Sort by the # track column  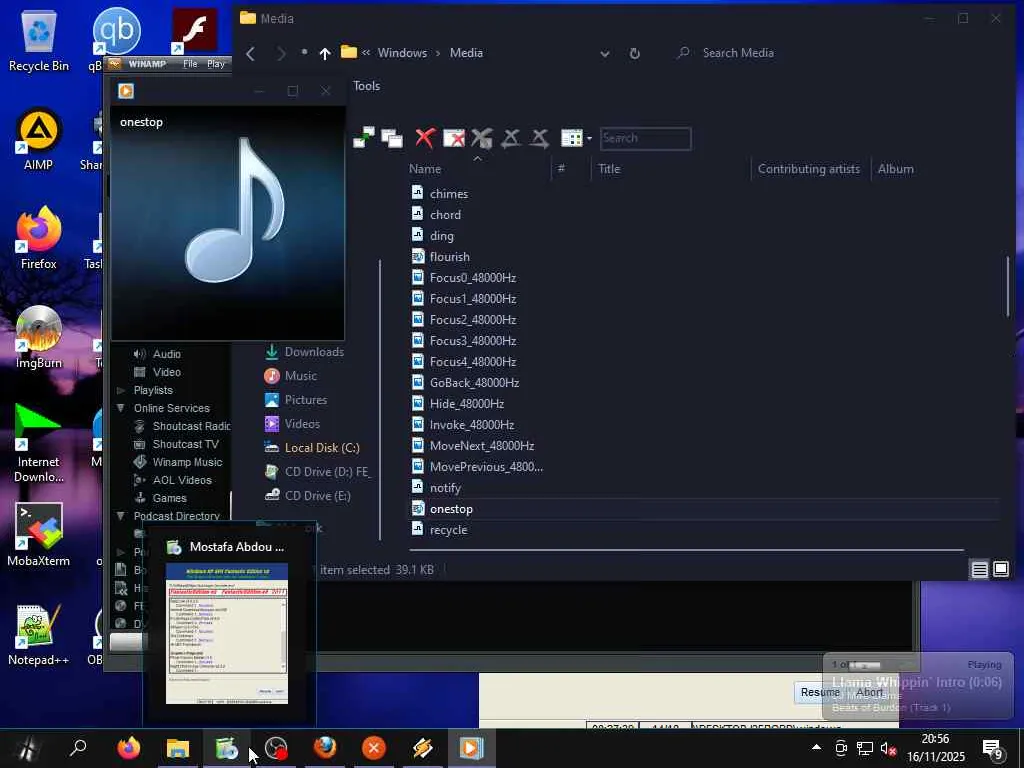[561, 168]
